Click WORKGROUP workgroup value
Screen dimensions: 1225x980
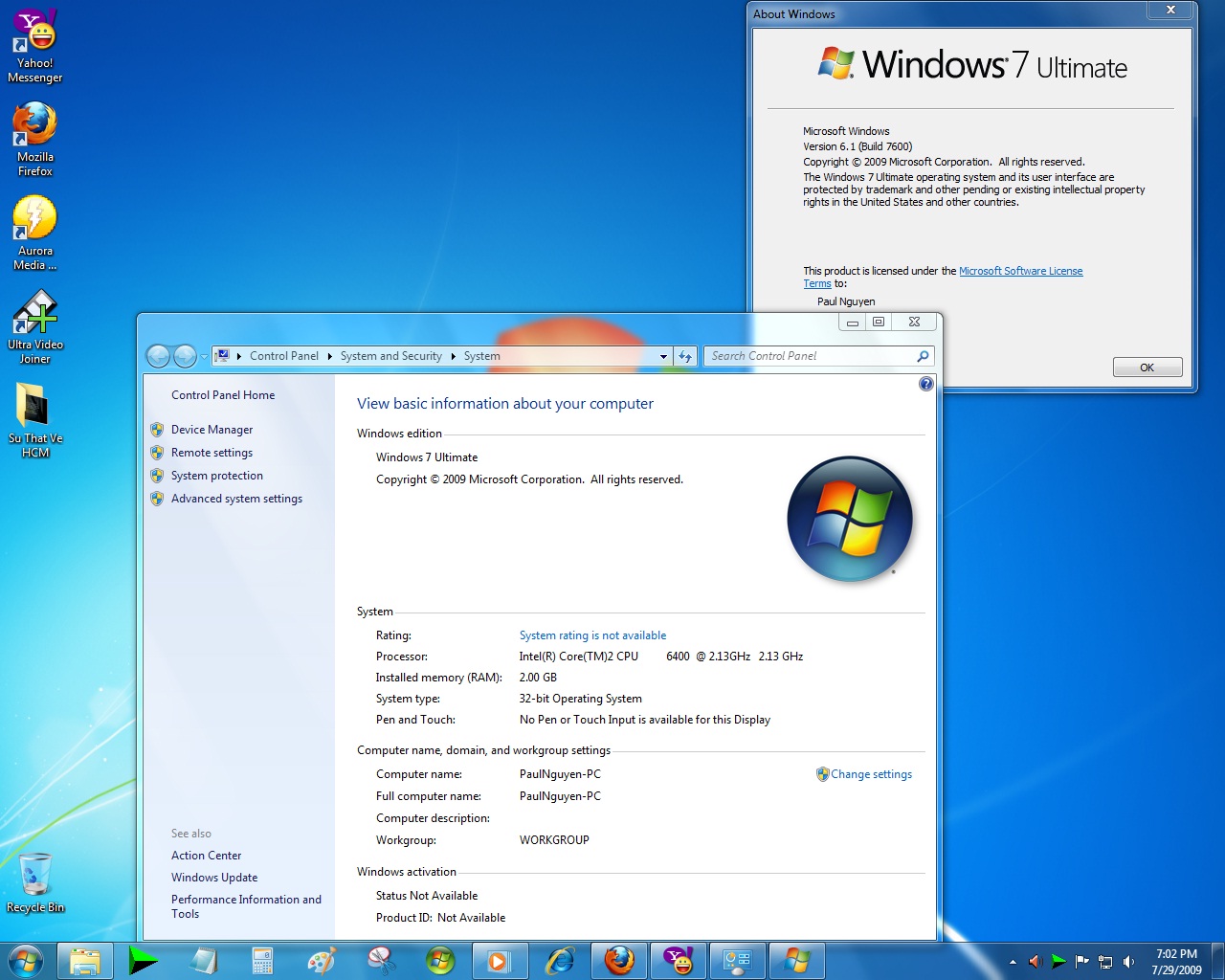point(554,840)
